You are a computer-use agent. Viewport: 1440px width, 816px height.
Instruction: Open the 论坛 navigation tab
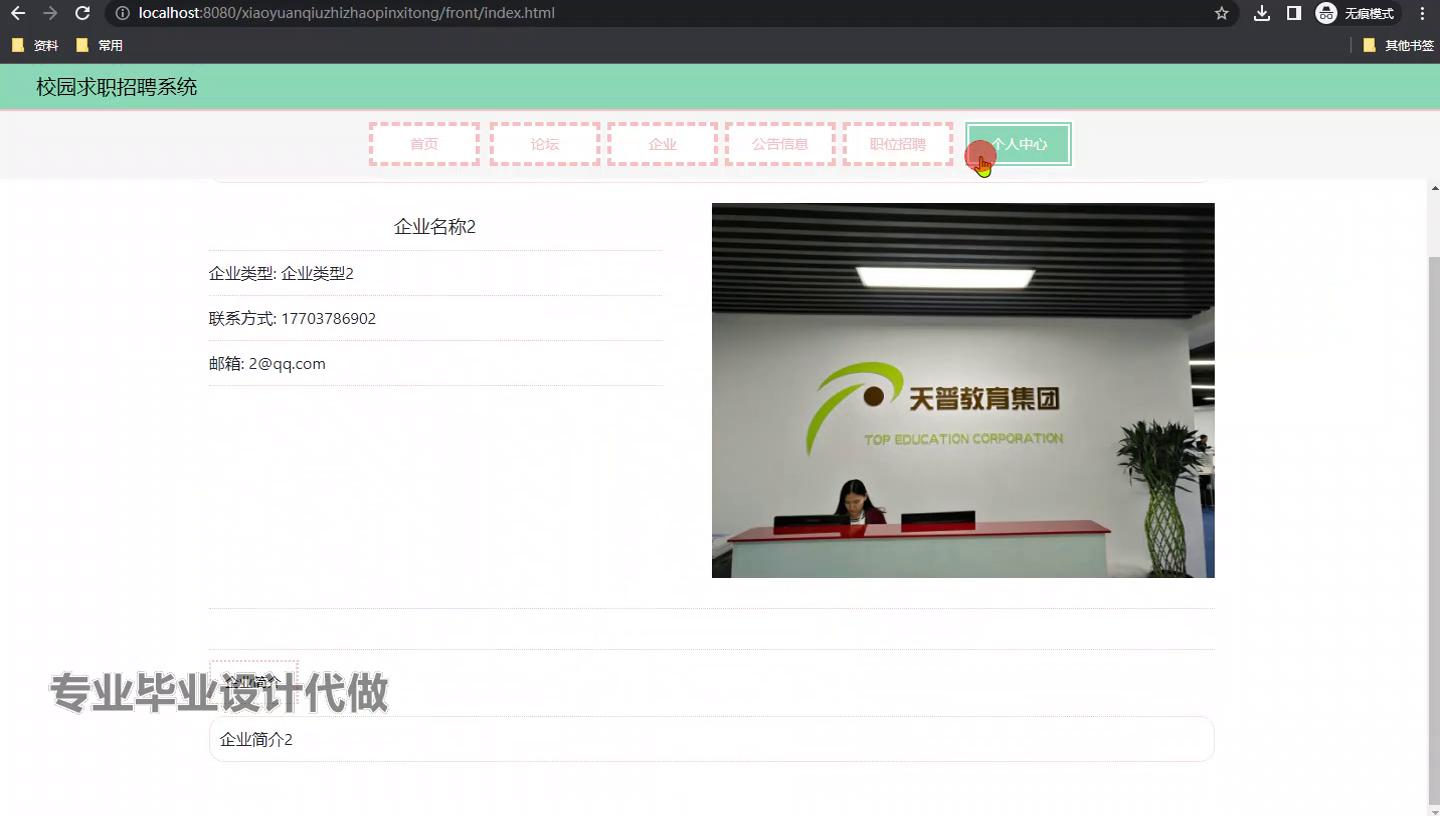click(545, 144)
